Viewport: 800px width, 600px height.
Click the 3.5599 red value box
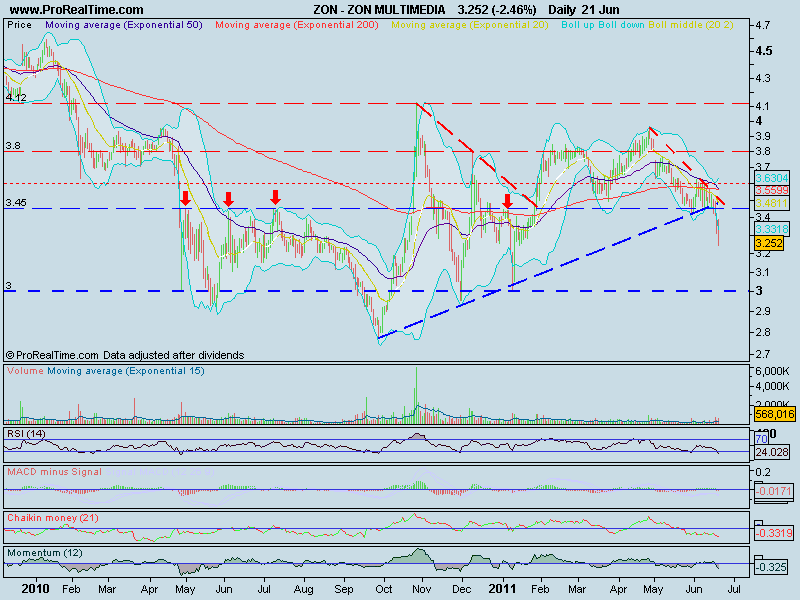tap(771, 190)
